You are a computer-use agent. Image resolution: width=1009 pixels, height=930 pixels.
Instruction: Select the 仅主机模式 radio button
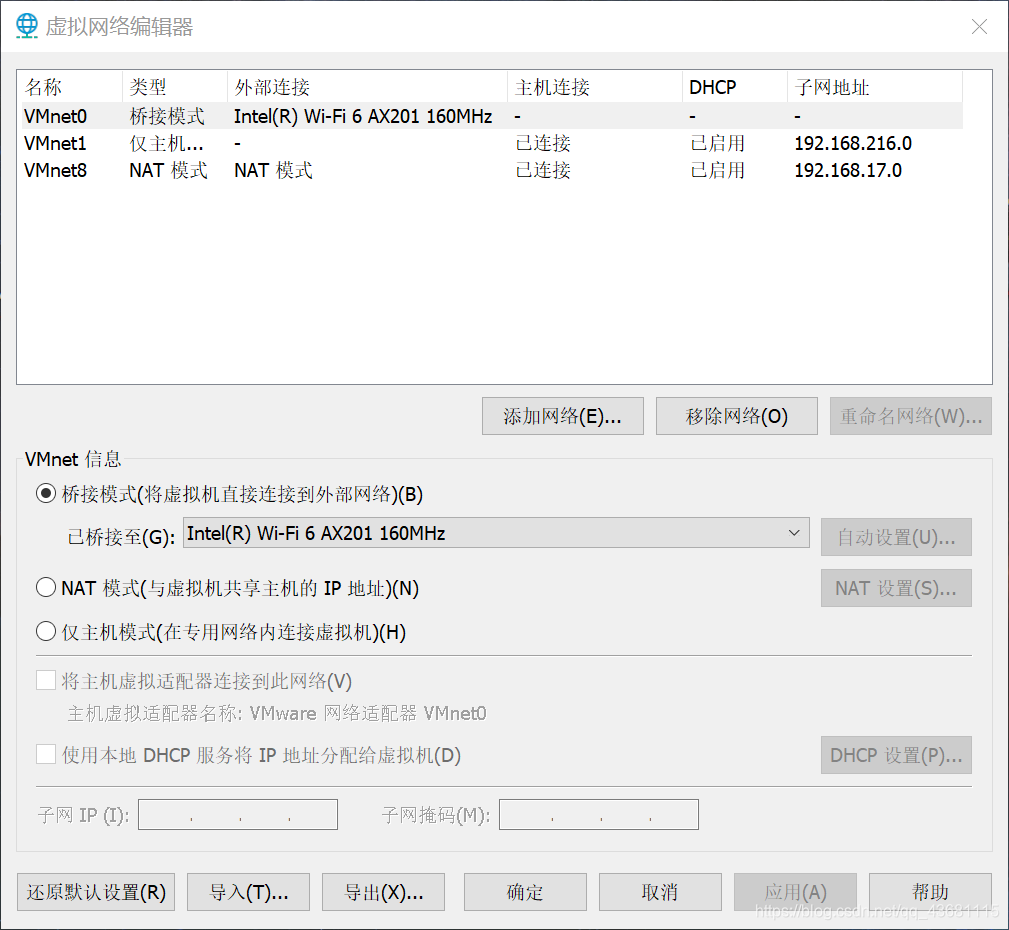pos(46,631)
